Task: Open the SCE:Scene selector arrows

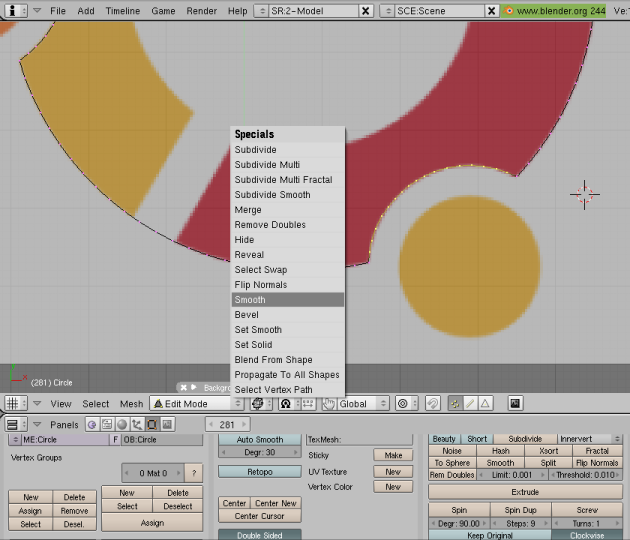Action: 388,11
